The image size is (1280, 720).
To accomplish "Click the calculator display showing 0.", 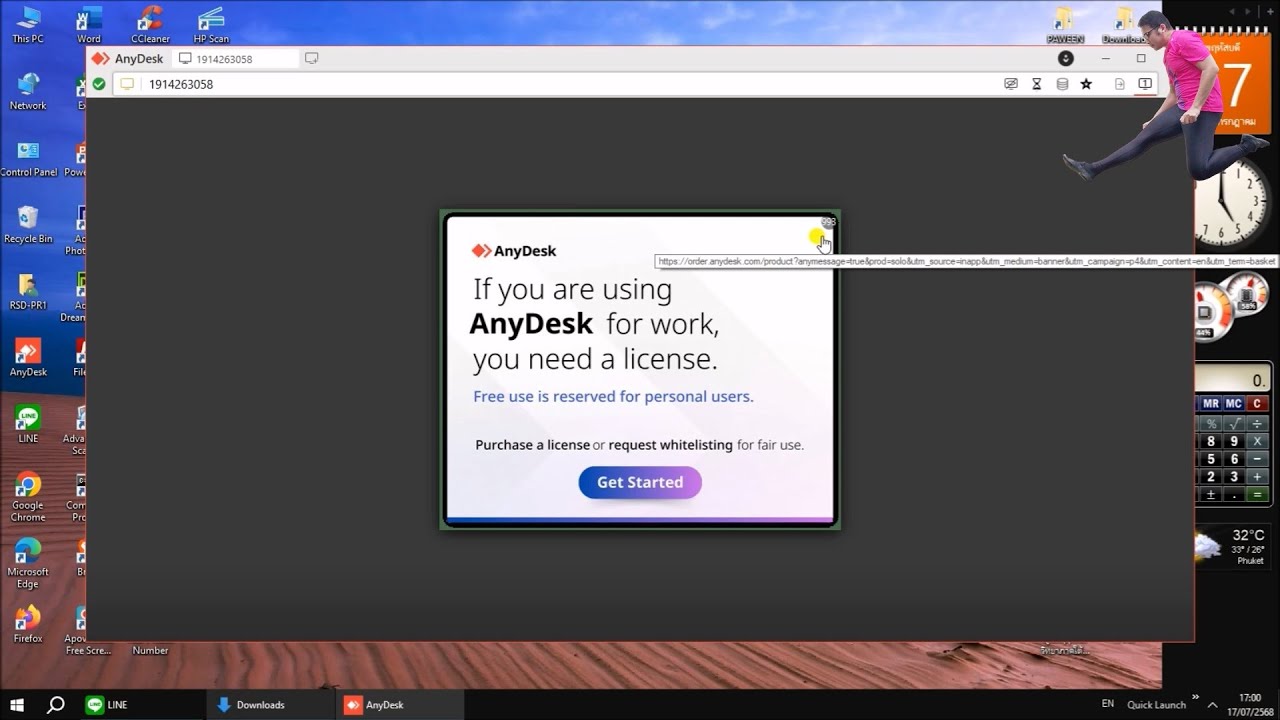I will 1232,380.
